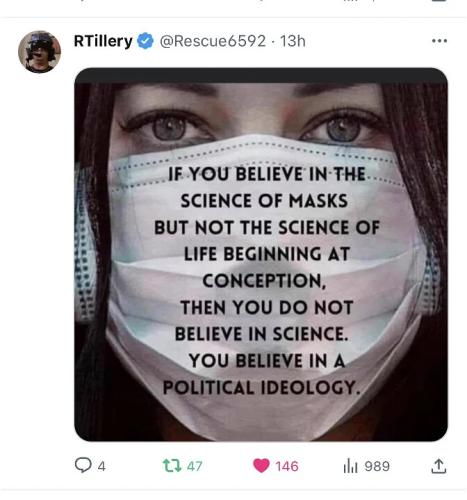The width and height of the screenshot is (467, 500).
Task: Enlarge the face mask meme image
Action: tap(261, 254)
